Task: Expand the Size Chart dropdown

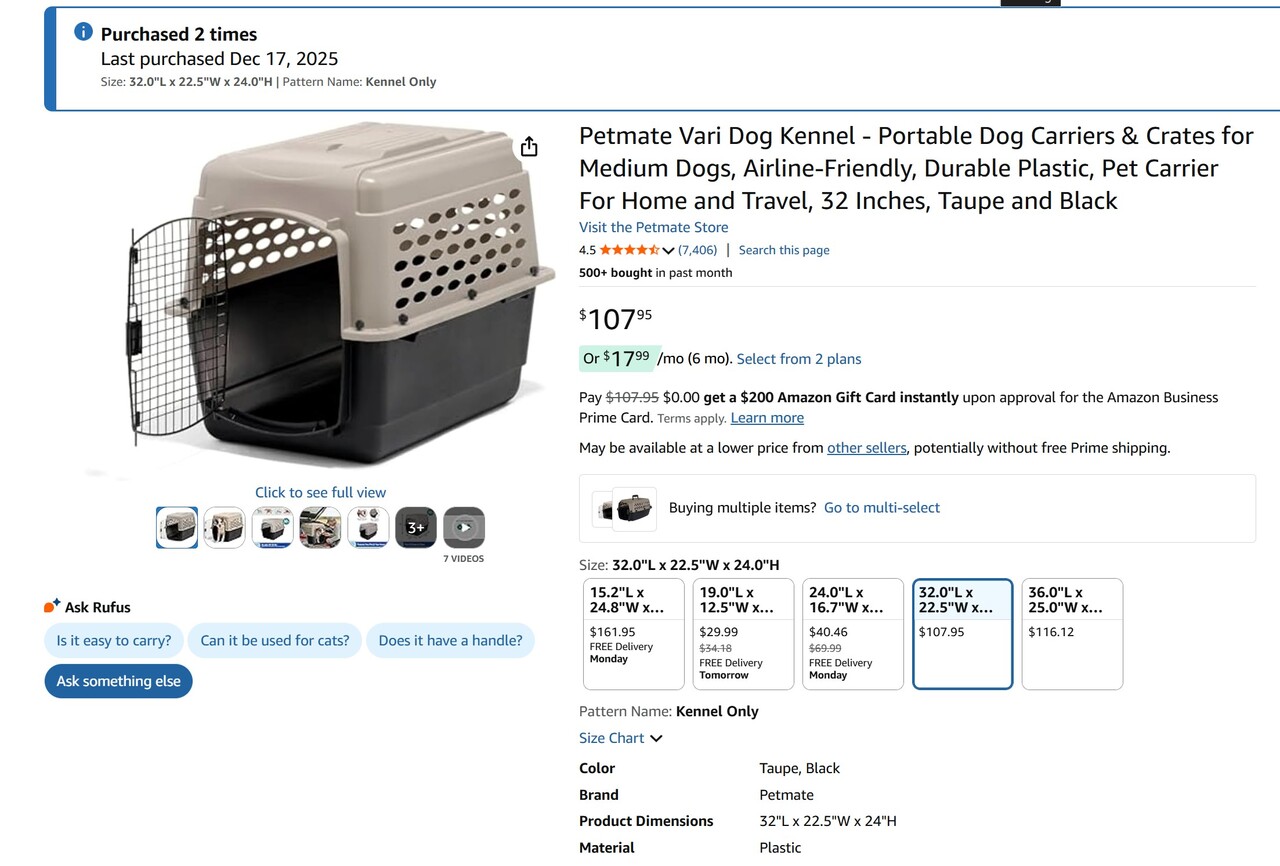Action: coord(620,738)
